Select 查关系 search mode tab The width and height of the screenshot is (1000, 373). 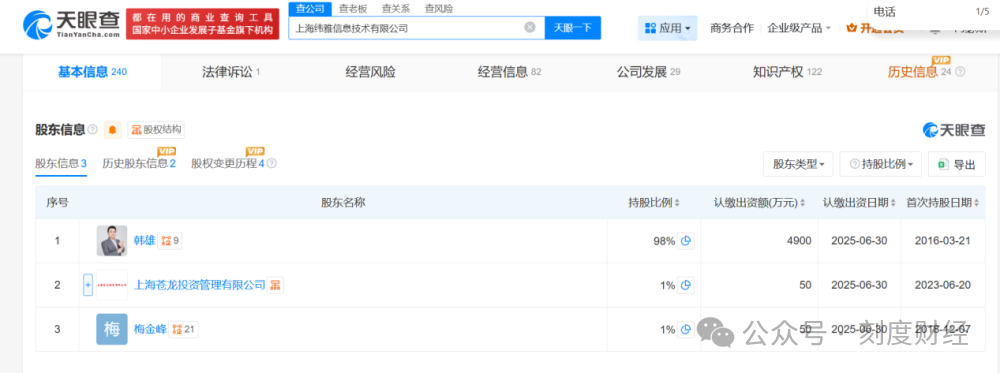coord(395,8)
